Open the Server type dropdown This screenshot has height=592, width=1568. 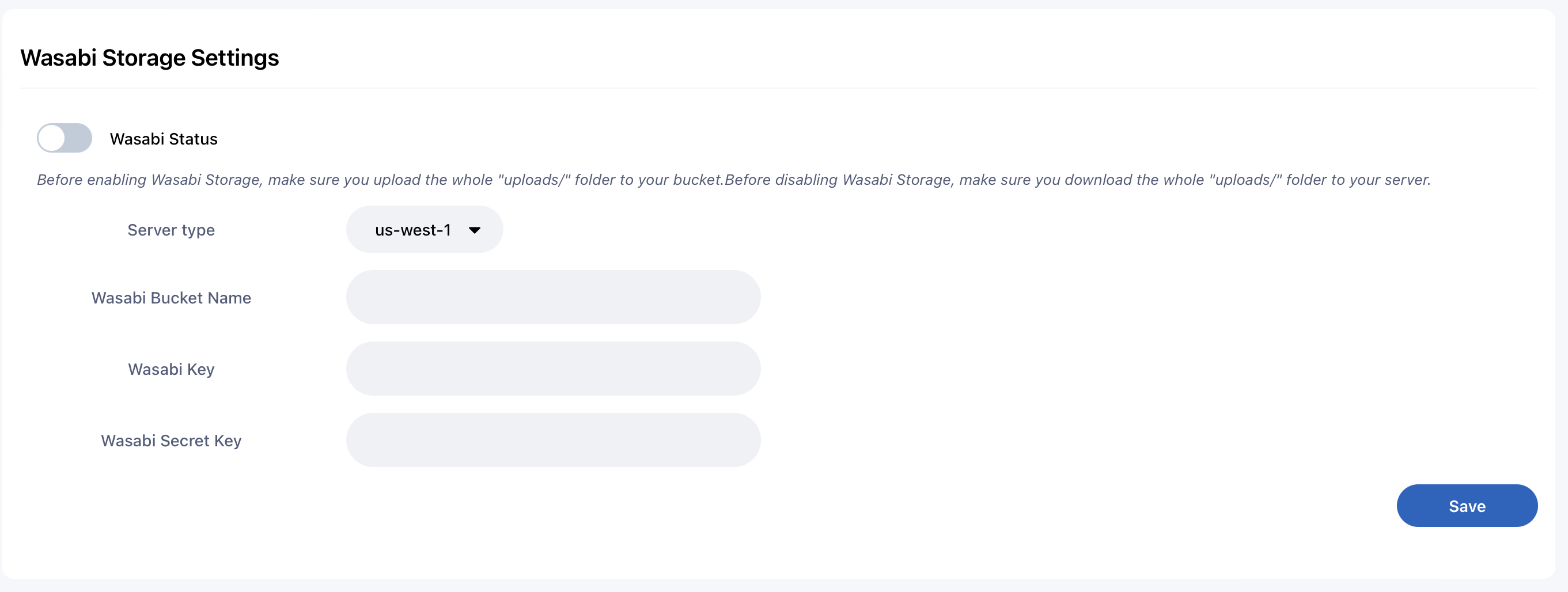point(423,230)
